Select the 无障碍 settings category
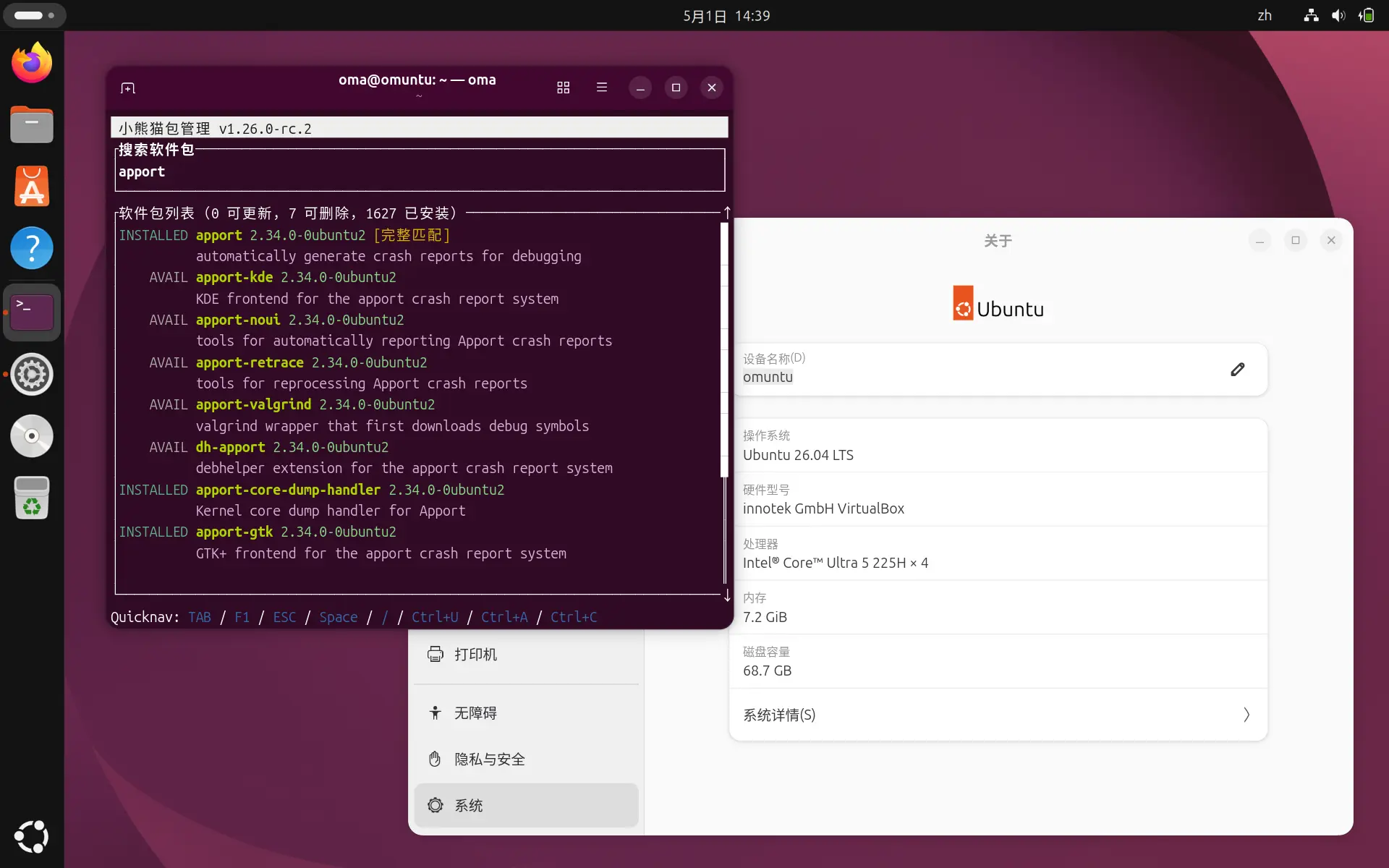 (x=526, y=712)
